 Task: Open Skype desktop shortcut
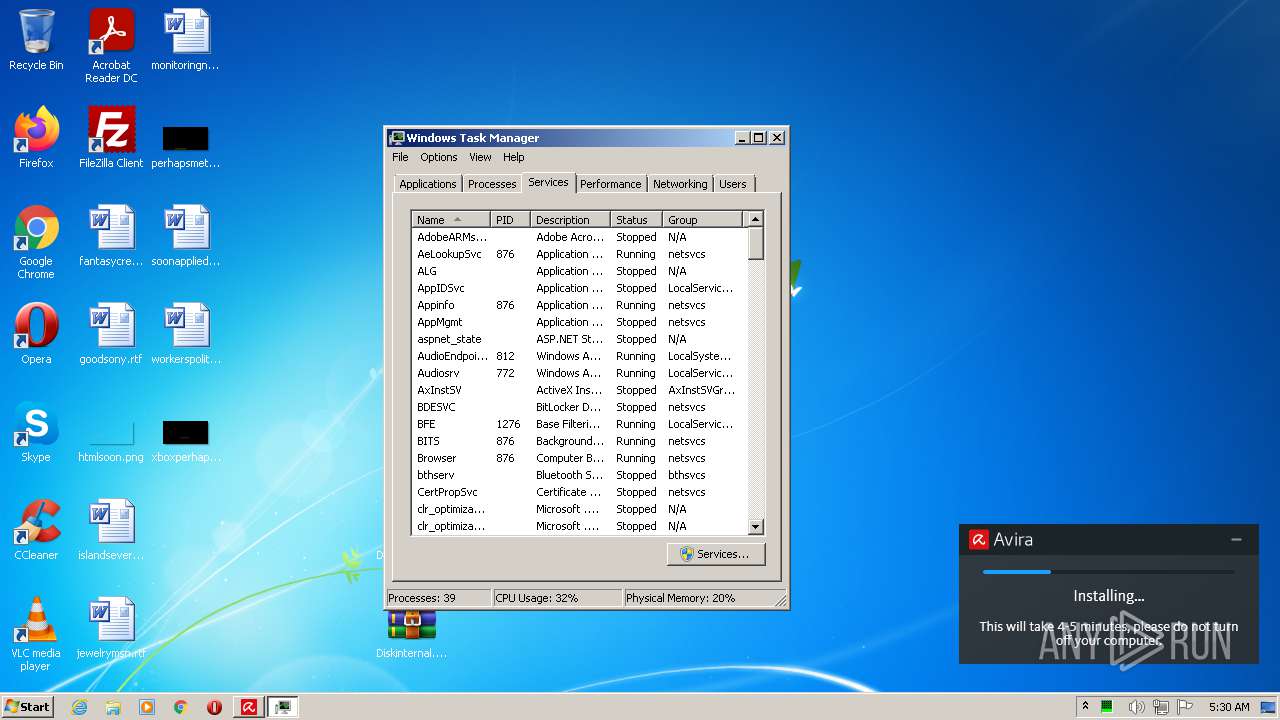[36, 432]
